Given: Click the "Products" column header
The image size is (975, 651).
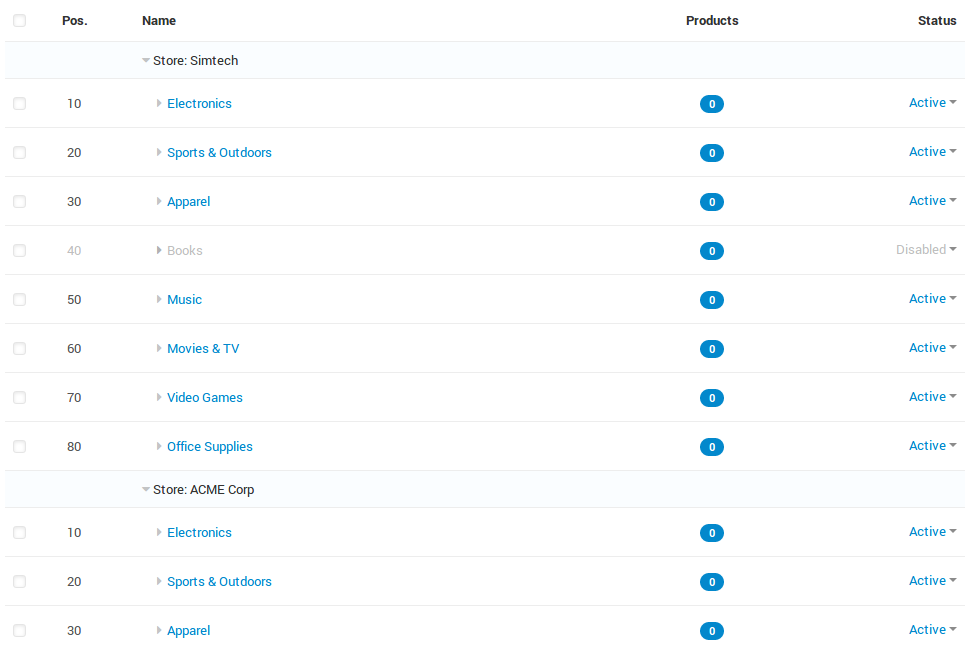Looking at the screenshot, I should tap(712, 21).
